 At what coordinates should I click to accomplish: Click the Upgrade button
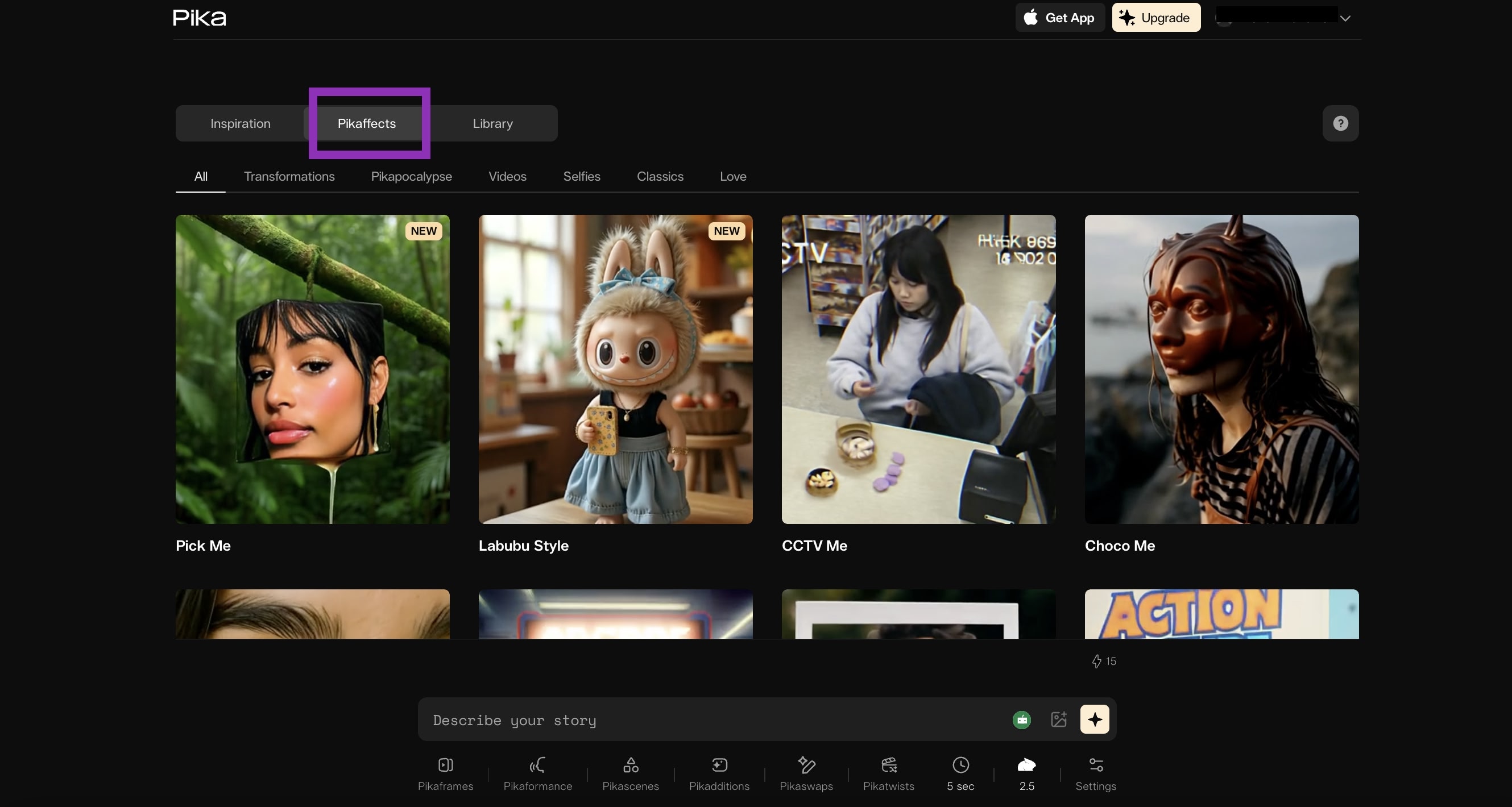click(x=1156, y=18)
